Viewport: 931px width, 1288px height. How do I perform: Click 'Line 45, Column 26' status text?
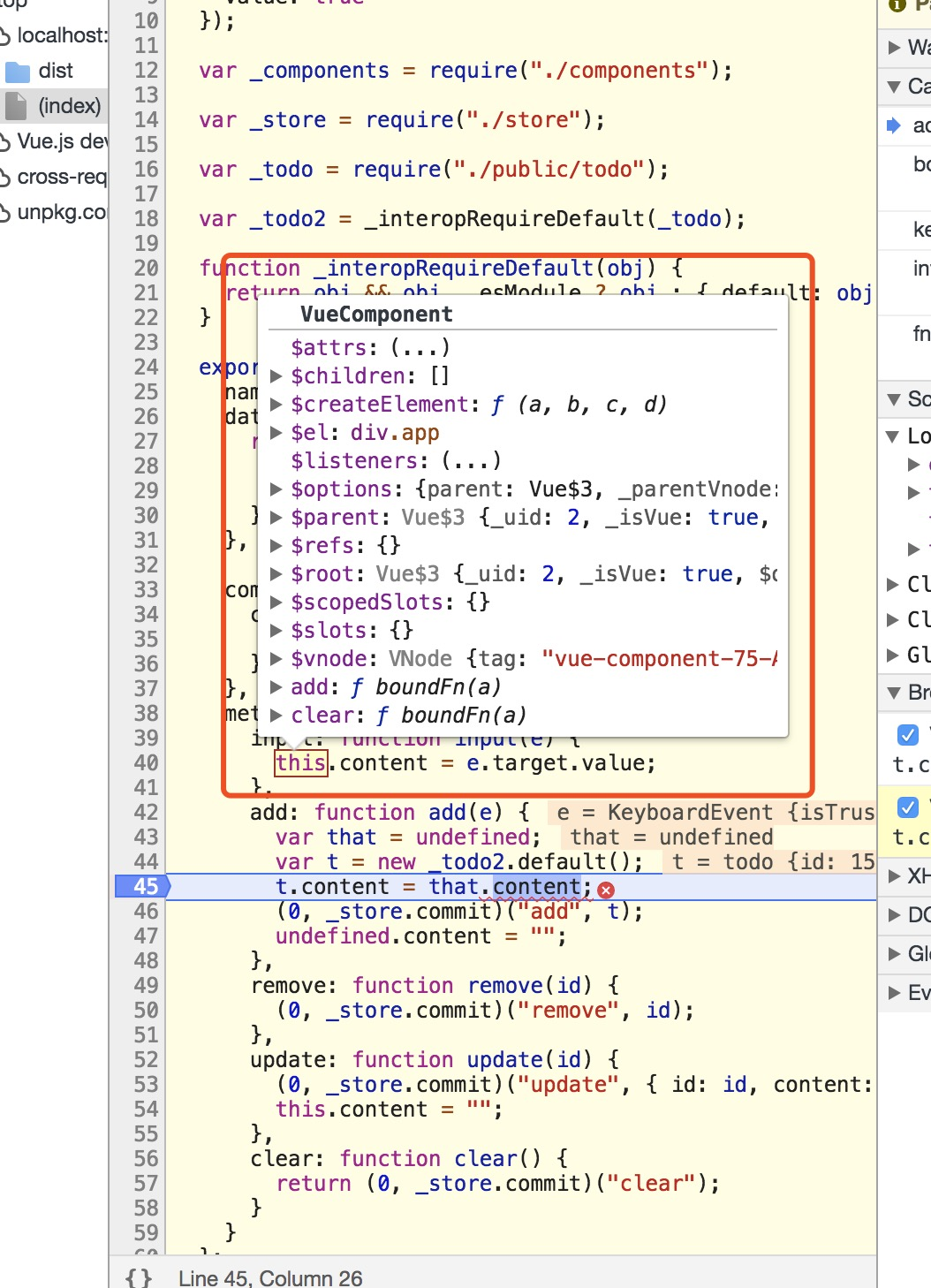click(270, 1277)
